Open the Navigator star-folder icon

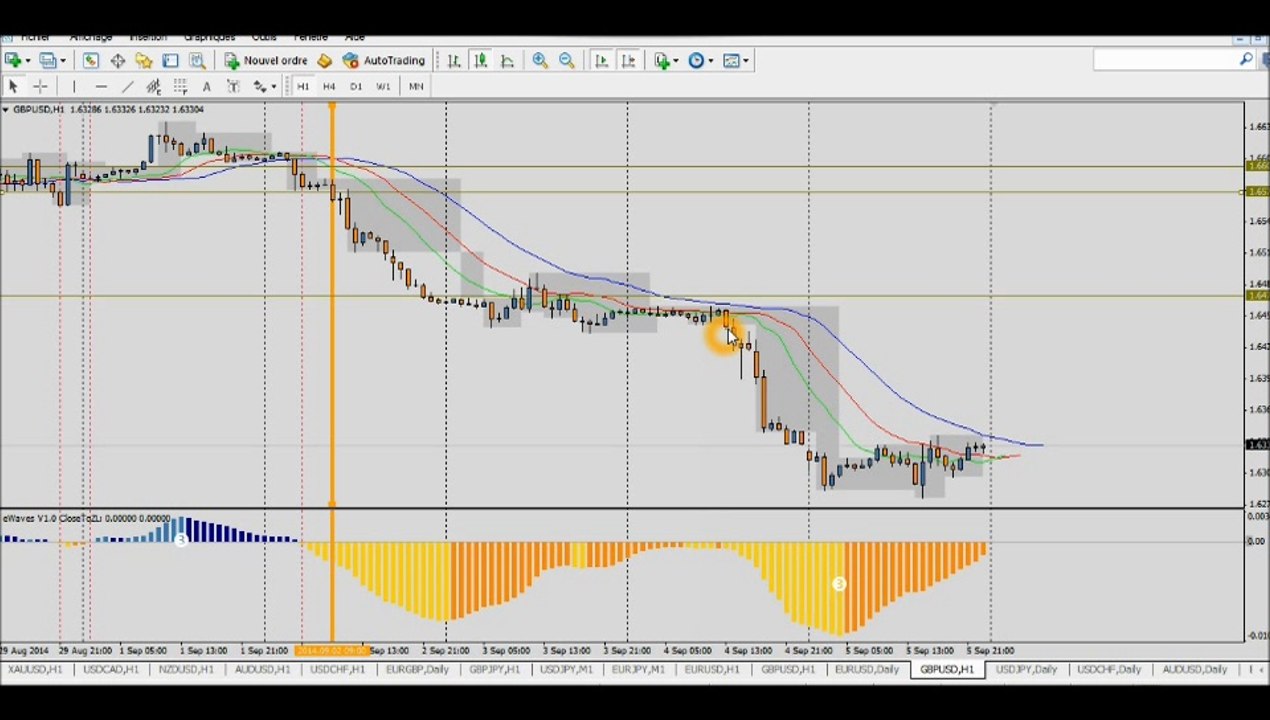pyautogui.click(x=143, y=61)
